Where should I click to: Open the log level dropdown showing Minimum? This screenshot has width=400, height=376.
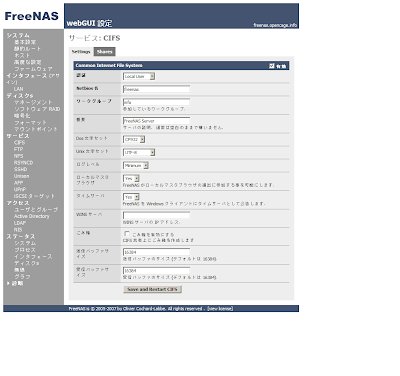coord(136,165)
